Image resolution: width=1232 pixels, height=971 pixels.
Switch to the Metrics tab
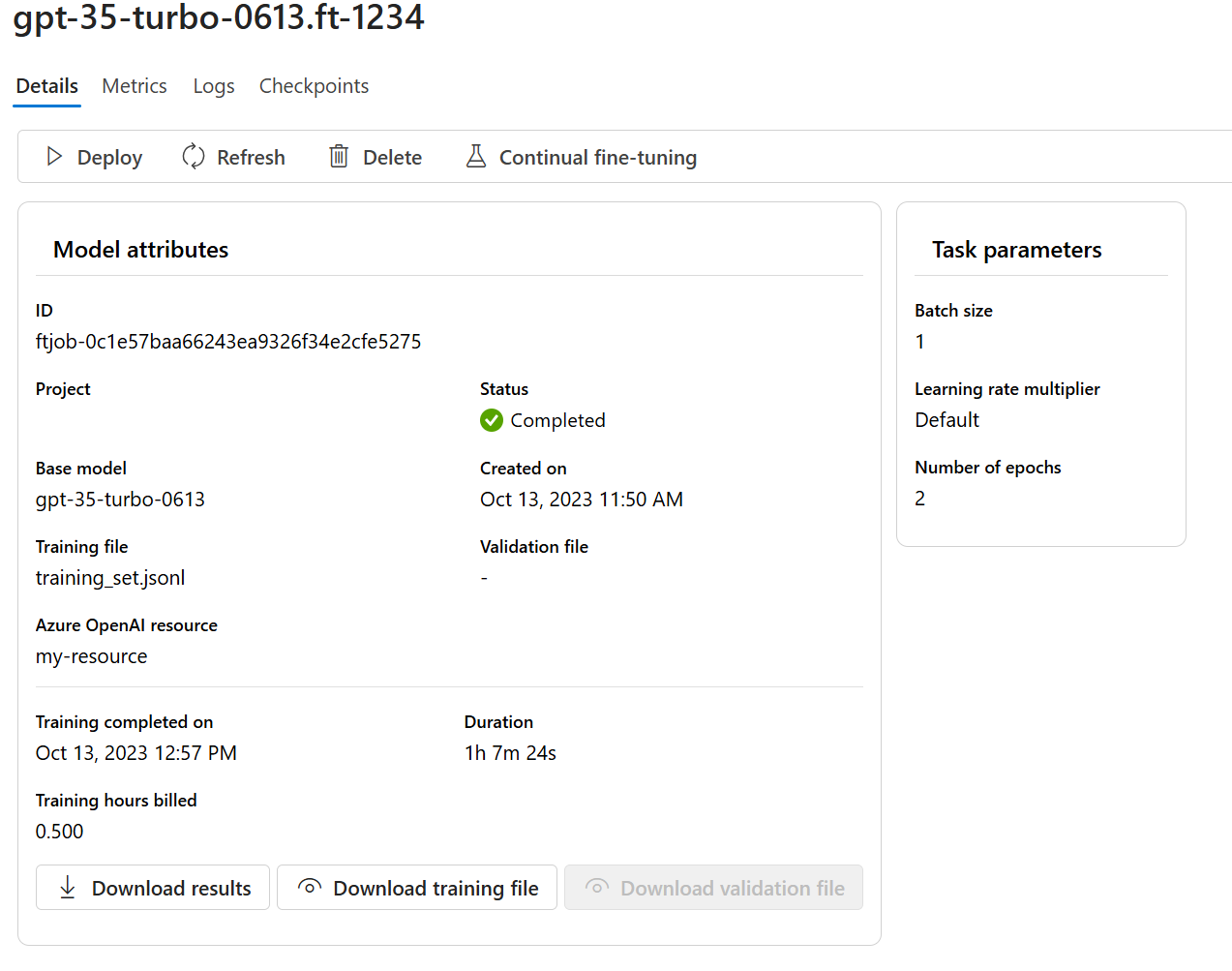tap(135, 86)
